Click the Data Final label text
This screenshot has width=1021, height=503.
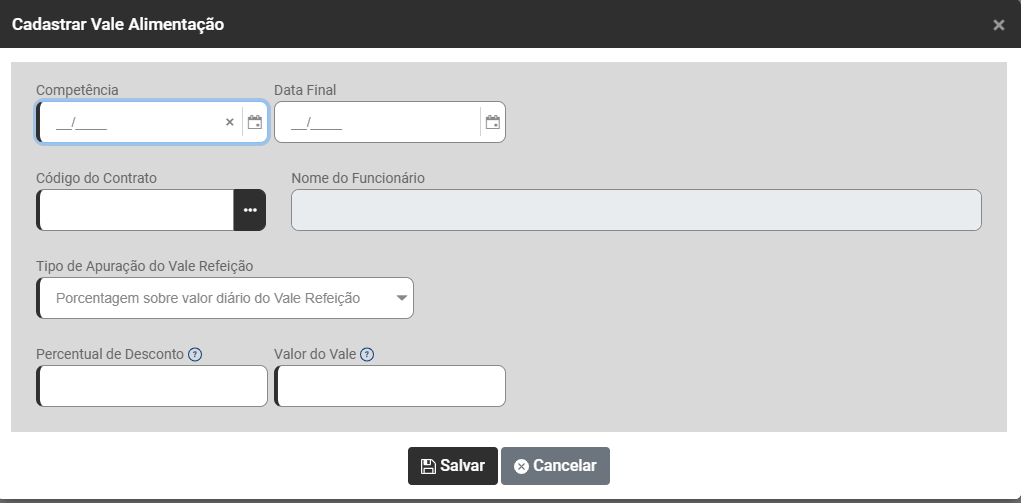(x=305, y=90)
